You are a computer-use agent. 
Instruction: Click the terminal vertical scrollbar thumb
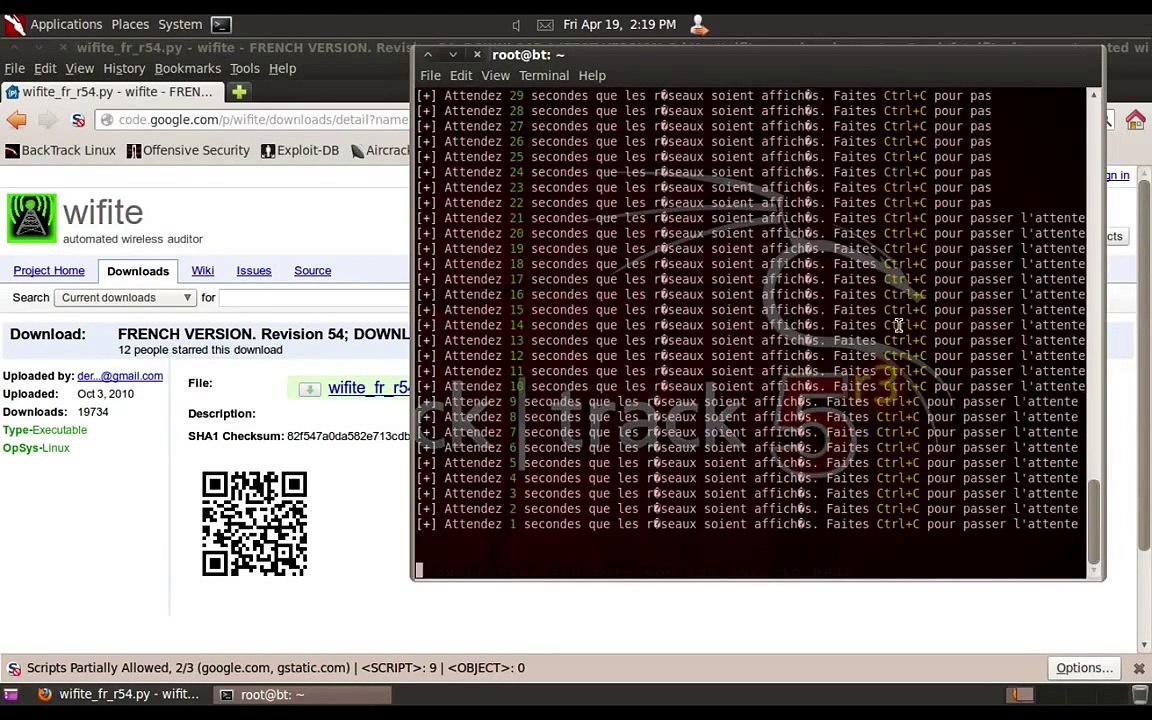[1093, 522]
